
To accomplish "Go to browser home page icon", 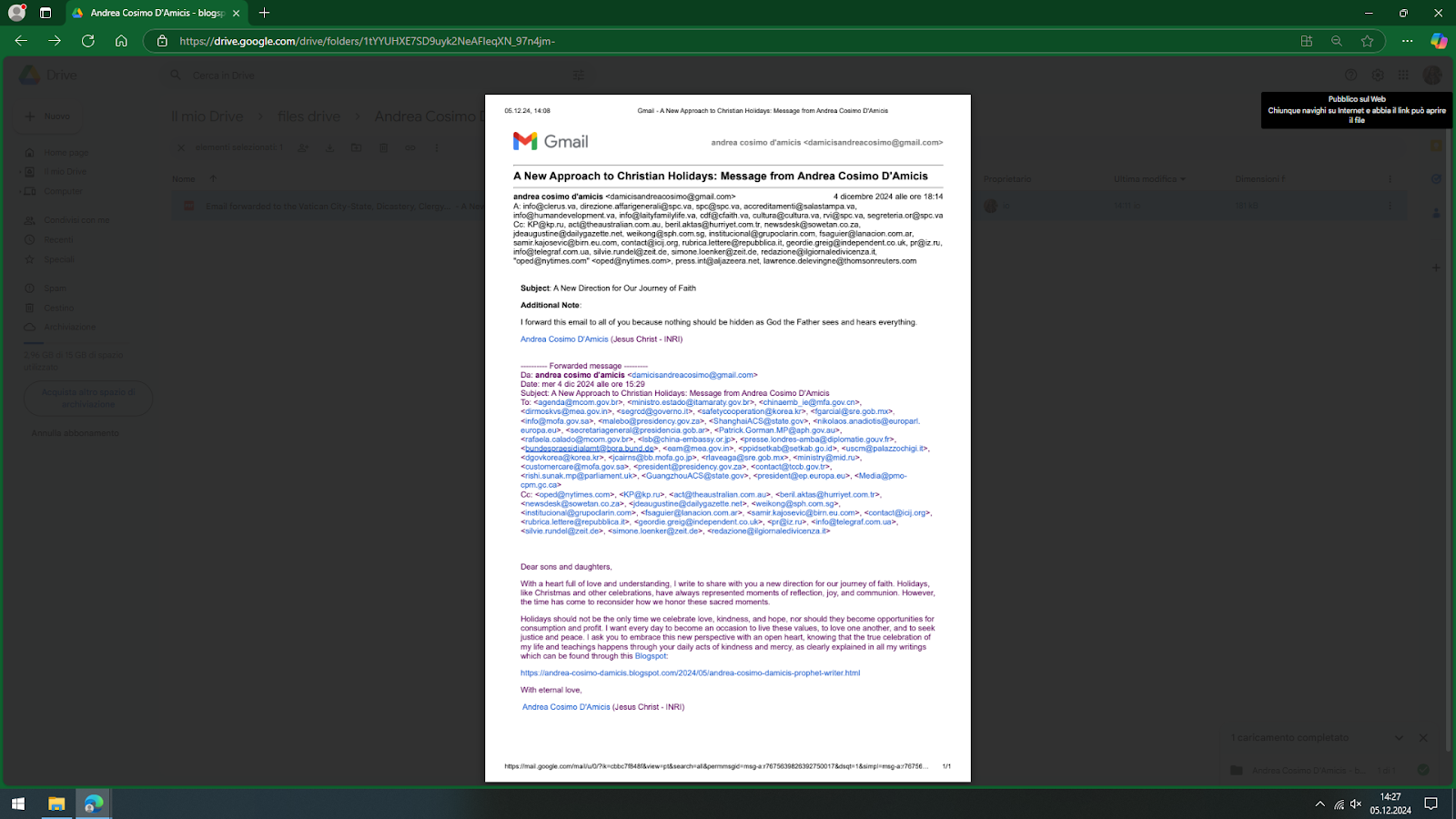I will pos(121,41).
